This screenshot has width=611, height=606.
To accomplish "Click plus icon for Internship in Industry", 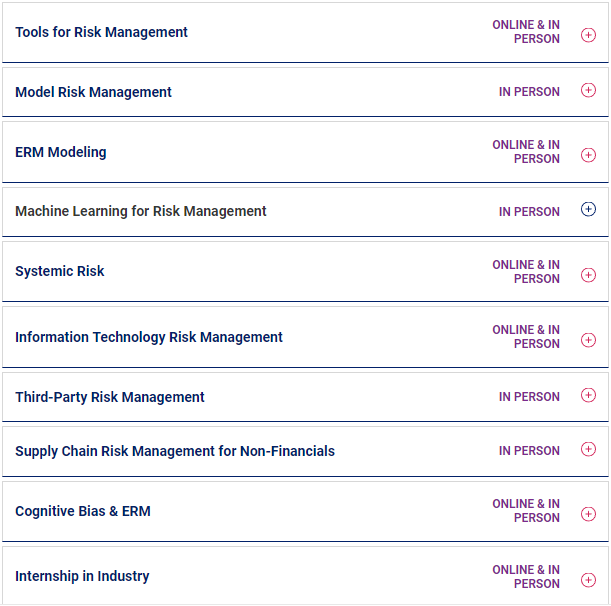I will coord(588,579).
